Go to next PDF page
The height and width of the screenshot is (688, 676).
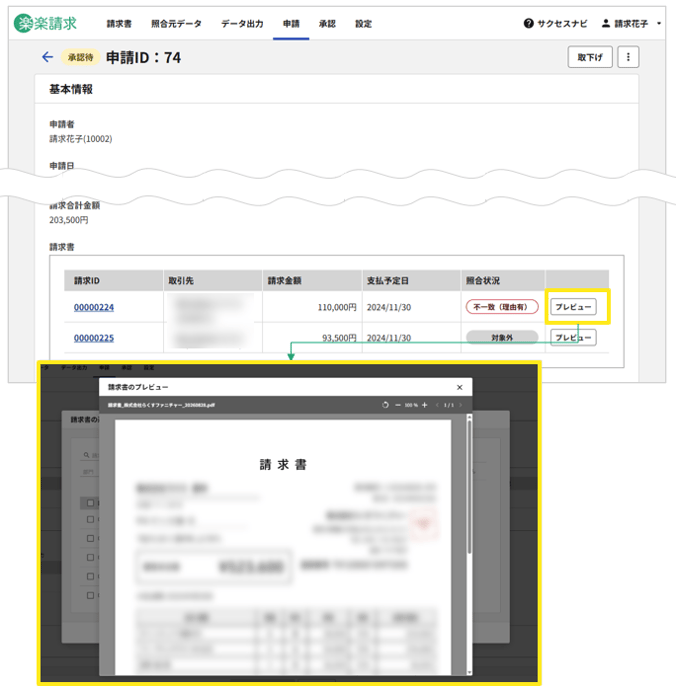[x=460, y=405]
